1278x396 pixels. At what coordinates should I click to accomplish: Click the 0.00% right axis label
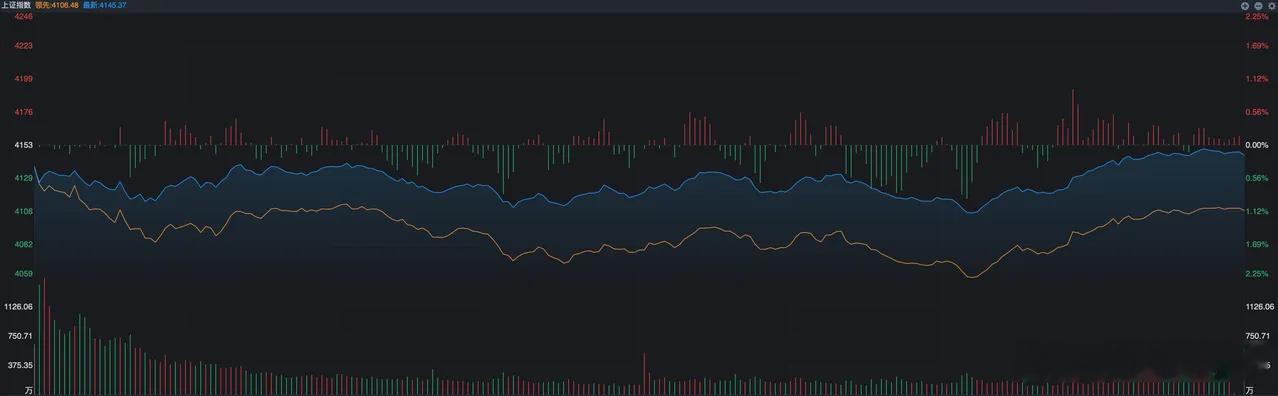[x=1256, y=145]
